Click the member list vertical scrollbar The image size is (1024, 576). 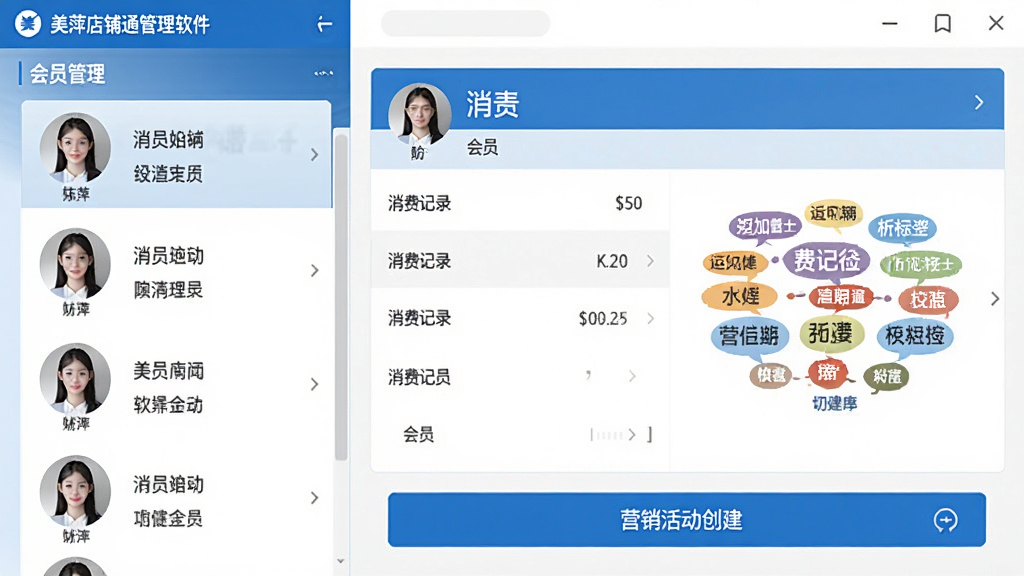pos(341,297)
